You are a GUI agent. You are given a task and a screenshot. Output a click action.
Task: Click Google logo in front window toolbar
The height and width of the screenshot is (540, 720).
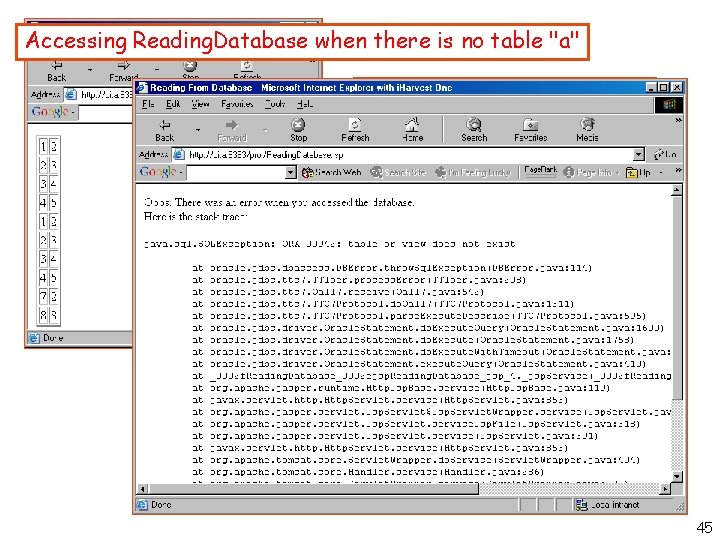158,172
